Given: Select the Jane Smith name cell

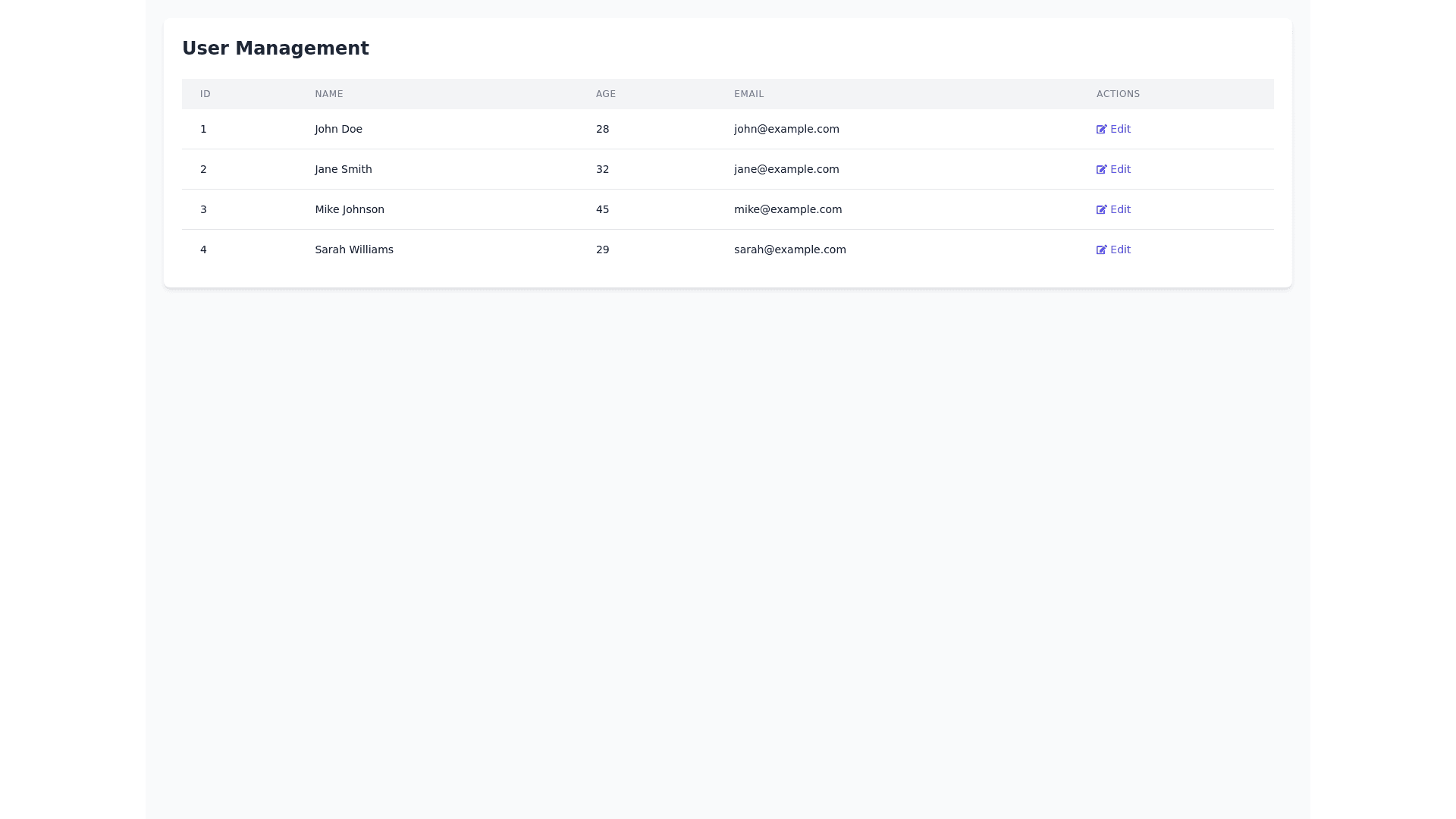Looking at the screenshot, I should [344, 169].
